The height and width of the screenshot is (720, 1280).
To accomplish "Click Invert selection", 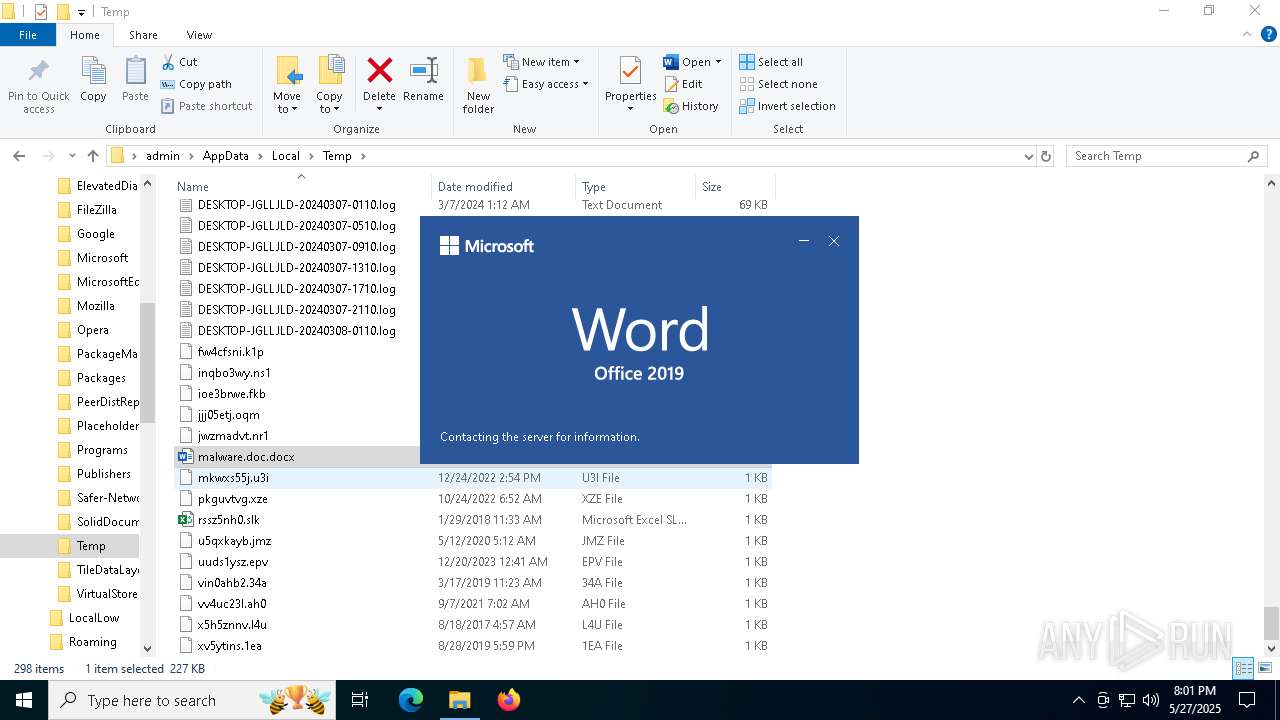I will (787, 106).
